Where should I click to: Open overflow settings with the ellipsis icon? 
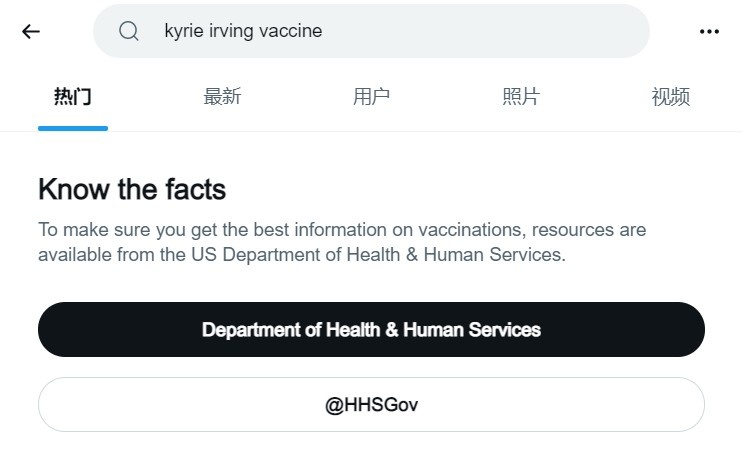coord(709,32)
